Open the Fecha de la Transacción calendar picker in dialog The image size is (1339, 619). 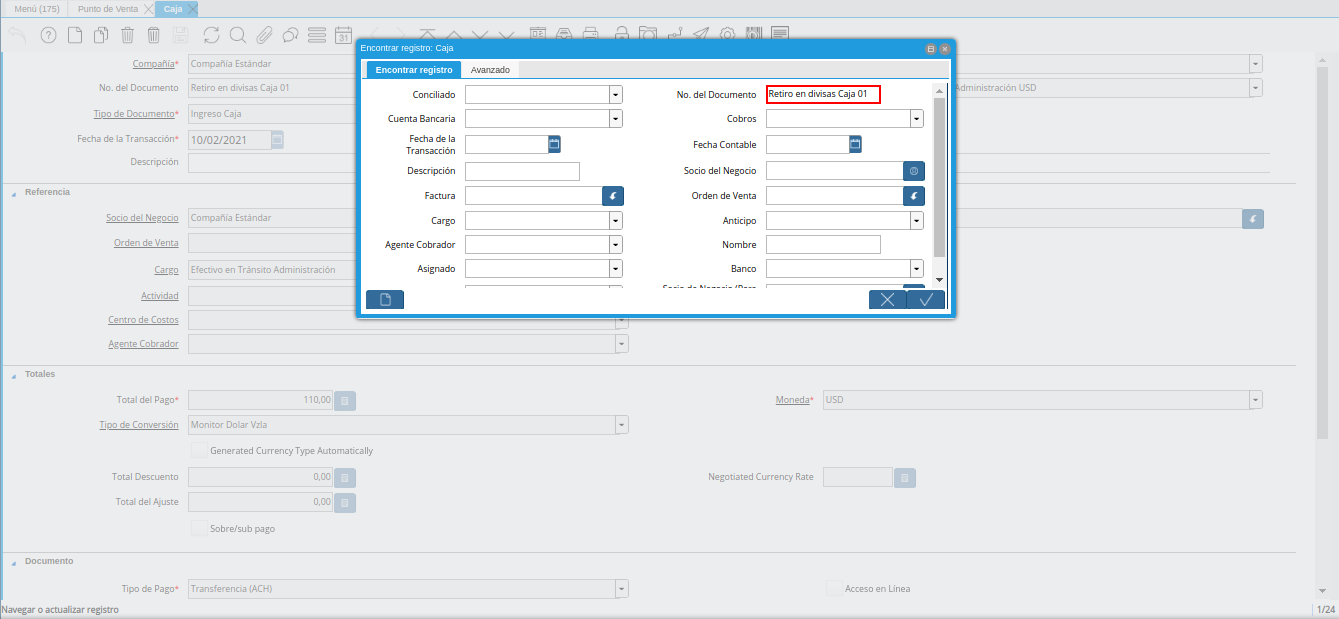pos(554,144)
